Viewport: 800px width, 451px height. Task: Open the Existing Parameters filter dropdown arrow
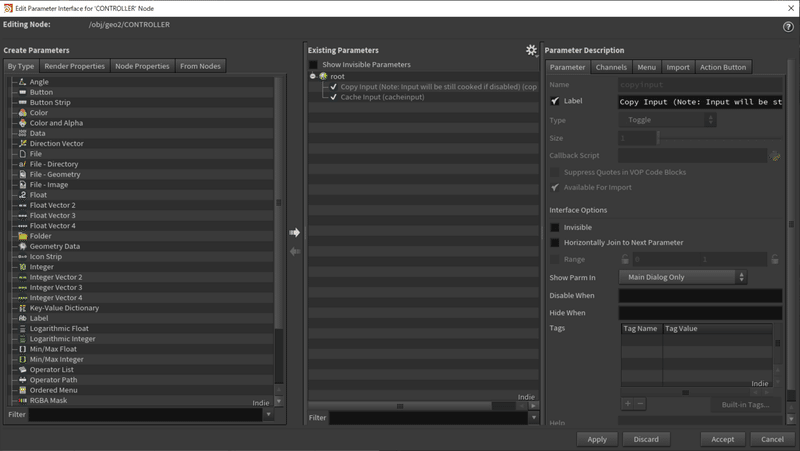pos(534,417)
